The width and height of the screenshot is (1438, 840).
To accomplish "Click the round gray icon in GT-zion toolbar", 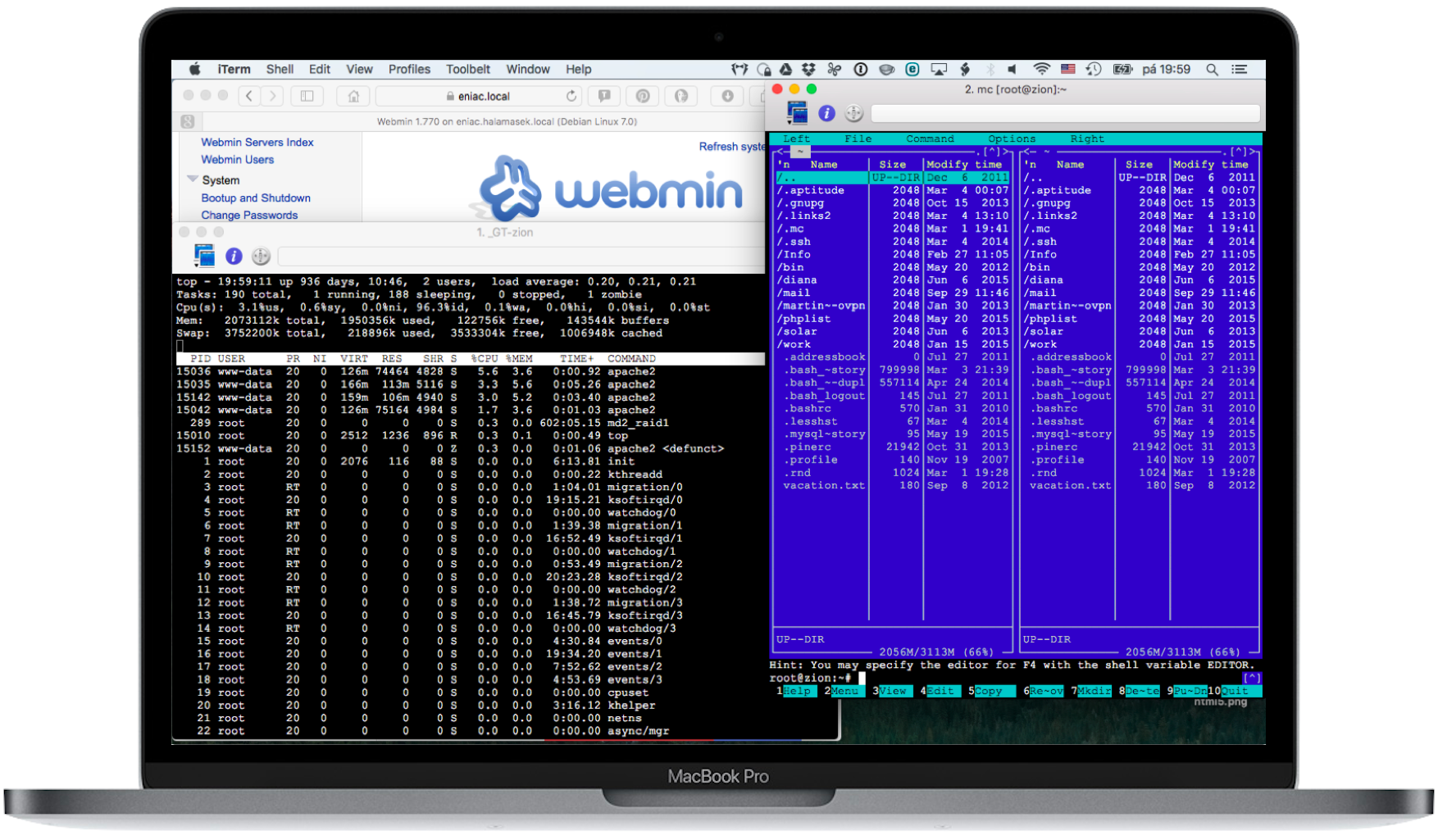I will click(x=261, y=257).
